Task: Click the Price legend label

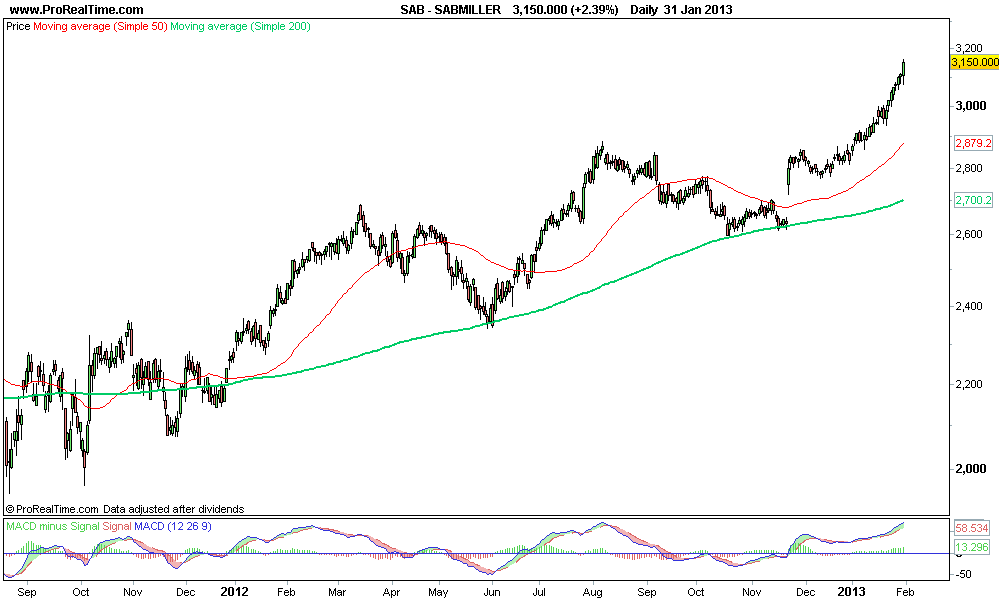Action: (x=18, y=27)
